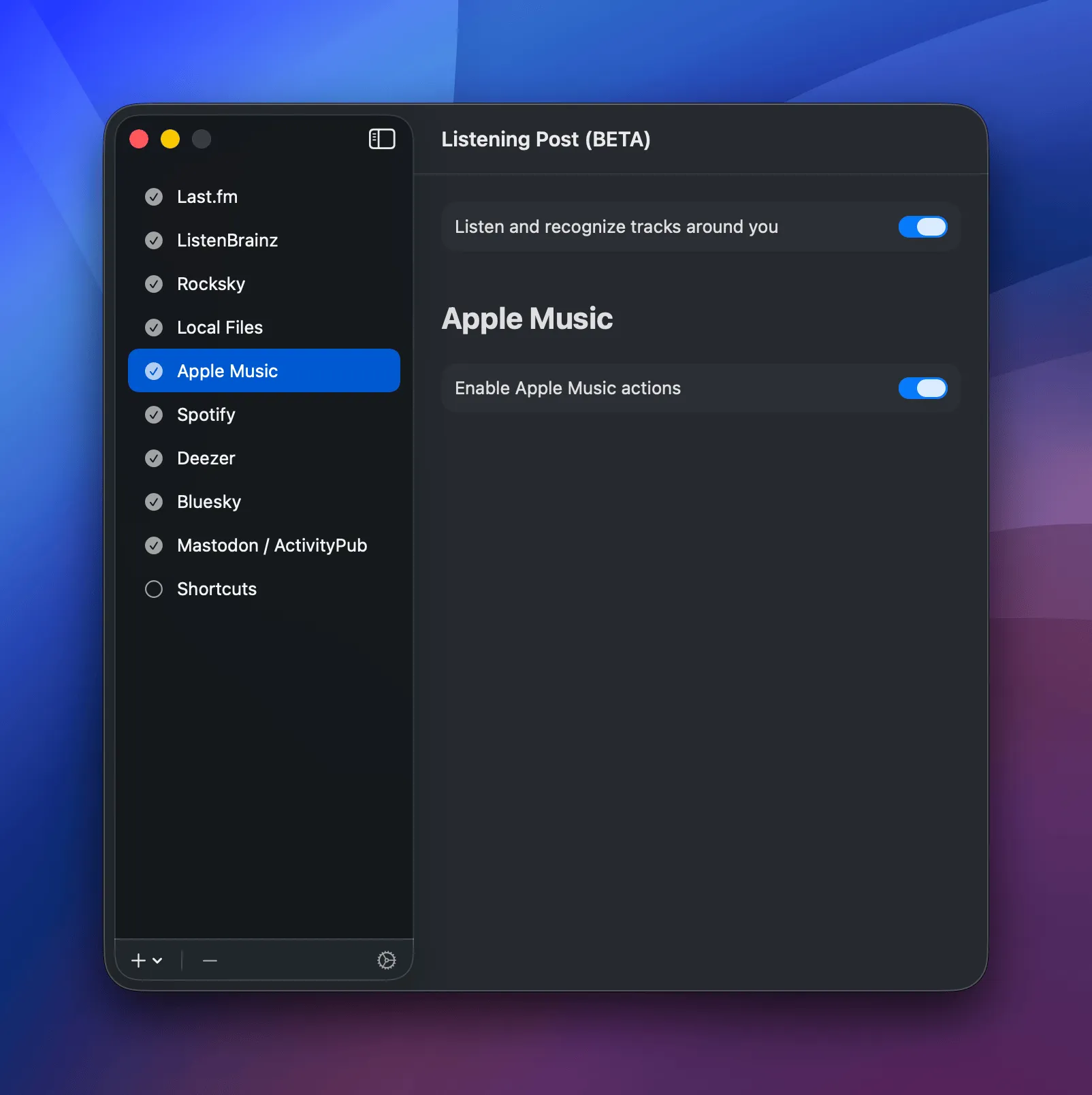Viewport: 1092px width, 1095px height.
Task: Select Mastodon / ActivityPub in the sidebar
Action: click(x=272, y=545)
